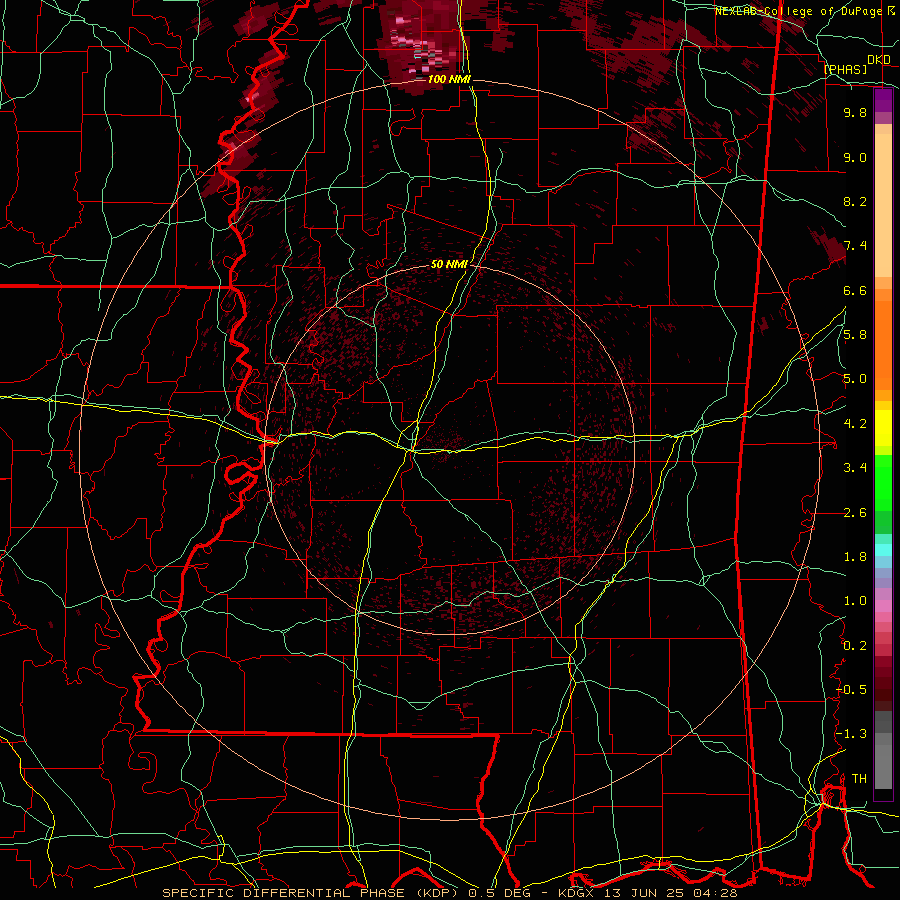Click the NEXLAB-College of DuPage credit text
Screen dimensions: 900x900
[798, 11]
